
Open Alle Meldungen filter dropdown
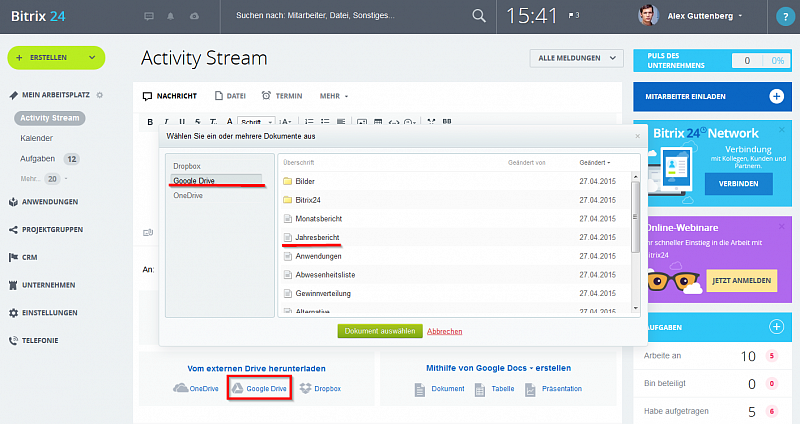click(577, 58)
